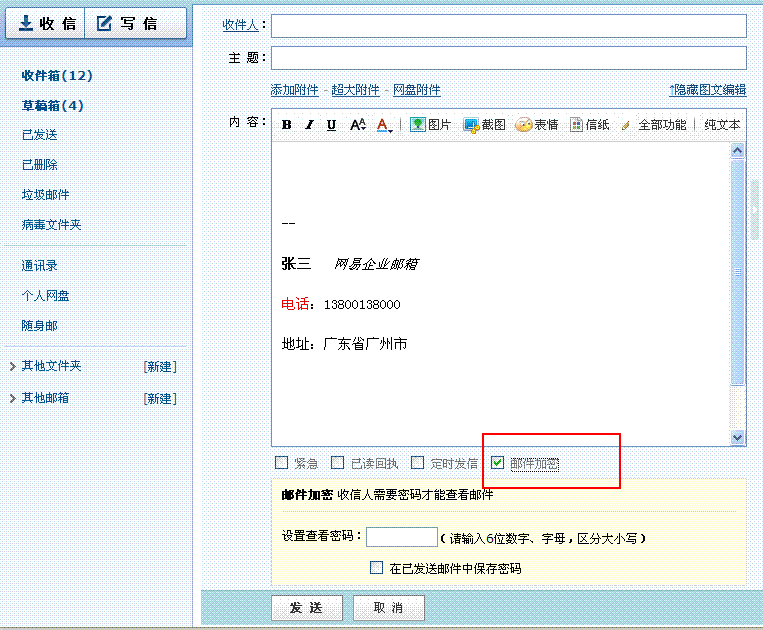This screenshot has width=763, height=630.
Task: Click the 收件人 recipient link
Action: (x=240, y=25)
